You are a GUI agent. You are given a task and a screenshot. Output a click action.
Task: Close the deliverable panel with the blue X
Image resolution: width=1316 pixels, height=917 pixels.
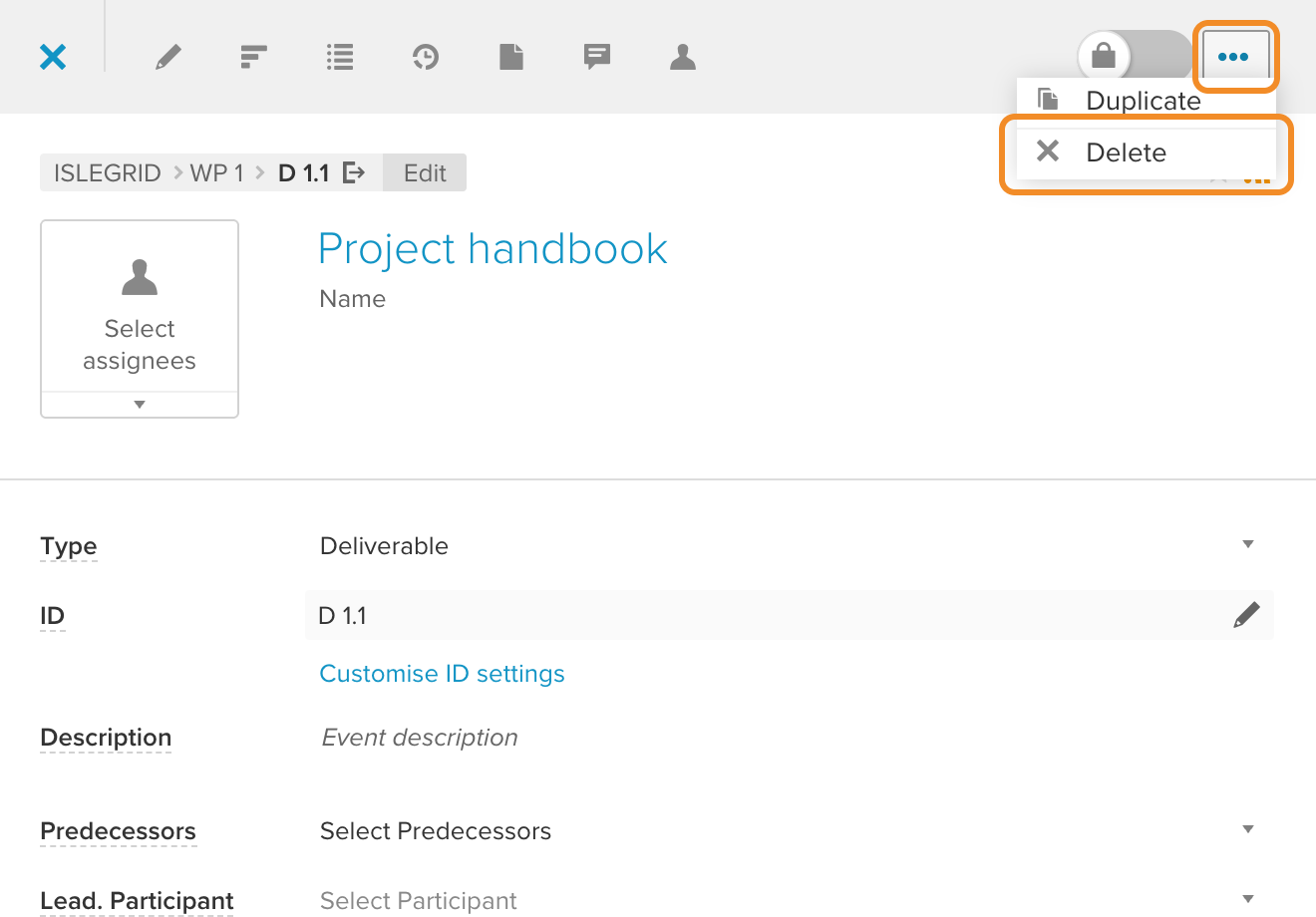(x=53, y=57)
